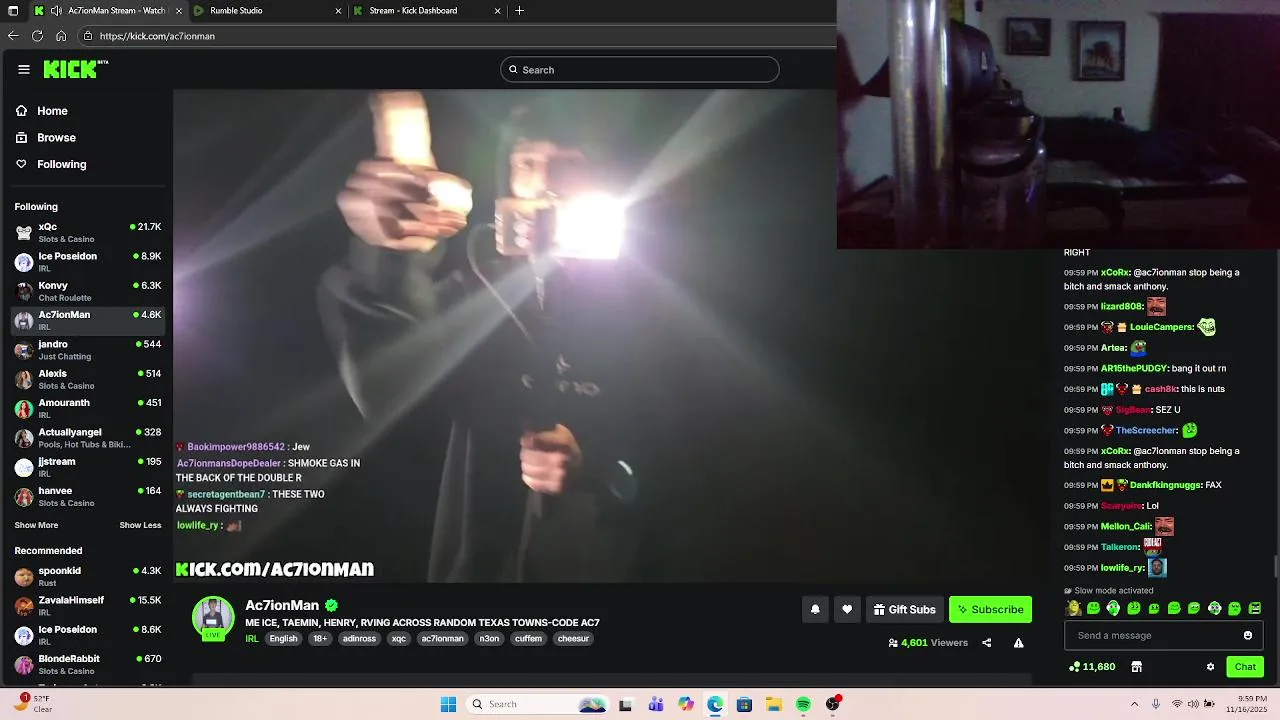The height and width of the screenshot is (720, 1280).
Task: Open jandro channel in Following list
Action: (88, 350)
